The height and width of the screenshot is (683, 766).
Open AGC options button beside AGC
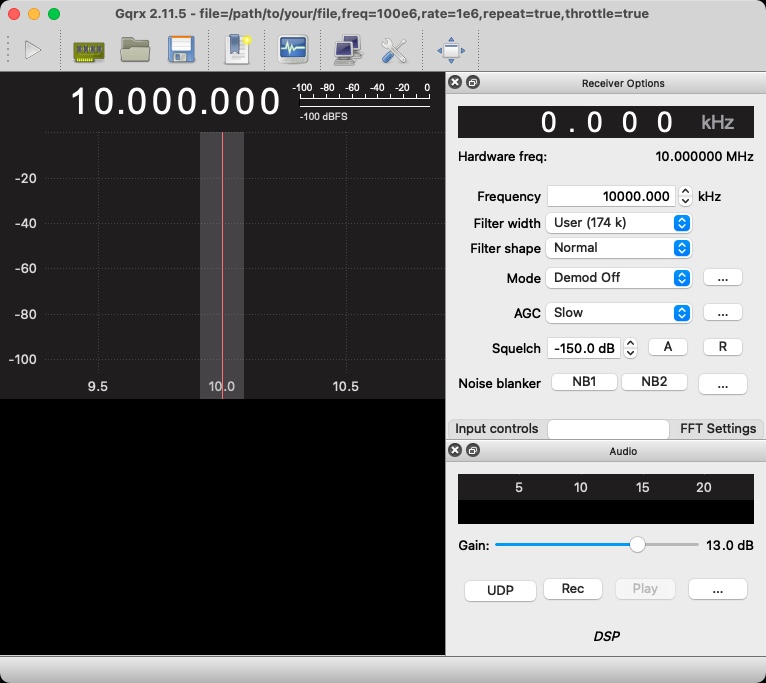pyautogui.click(x=723, y=313)
